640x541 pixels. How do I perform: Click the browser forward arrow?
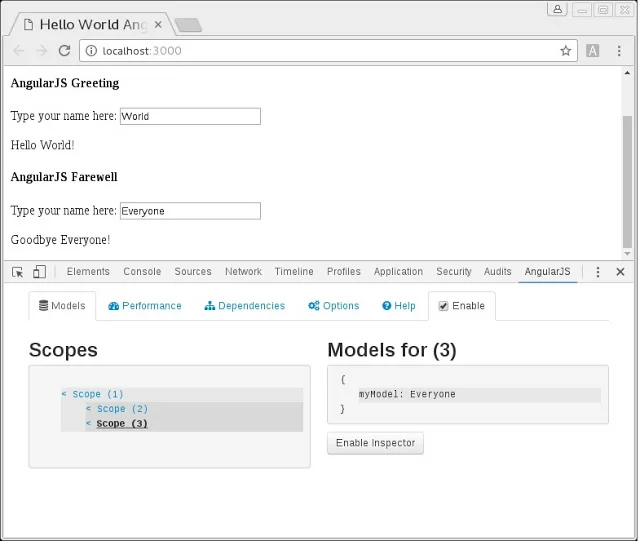41,51
